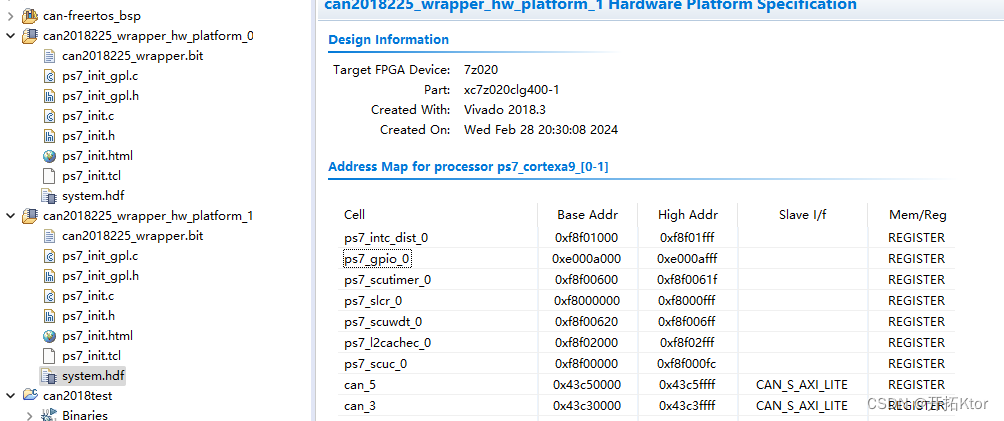This screenshot has width=1004, height=421.
Task: Click ps7_init.h header icon in hw_platform_1
Action: tap(49, 316)
